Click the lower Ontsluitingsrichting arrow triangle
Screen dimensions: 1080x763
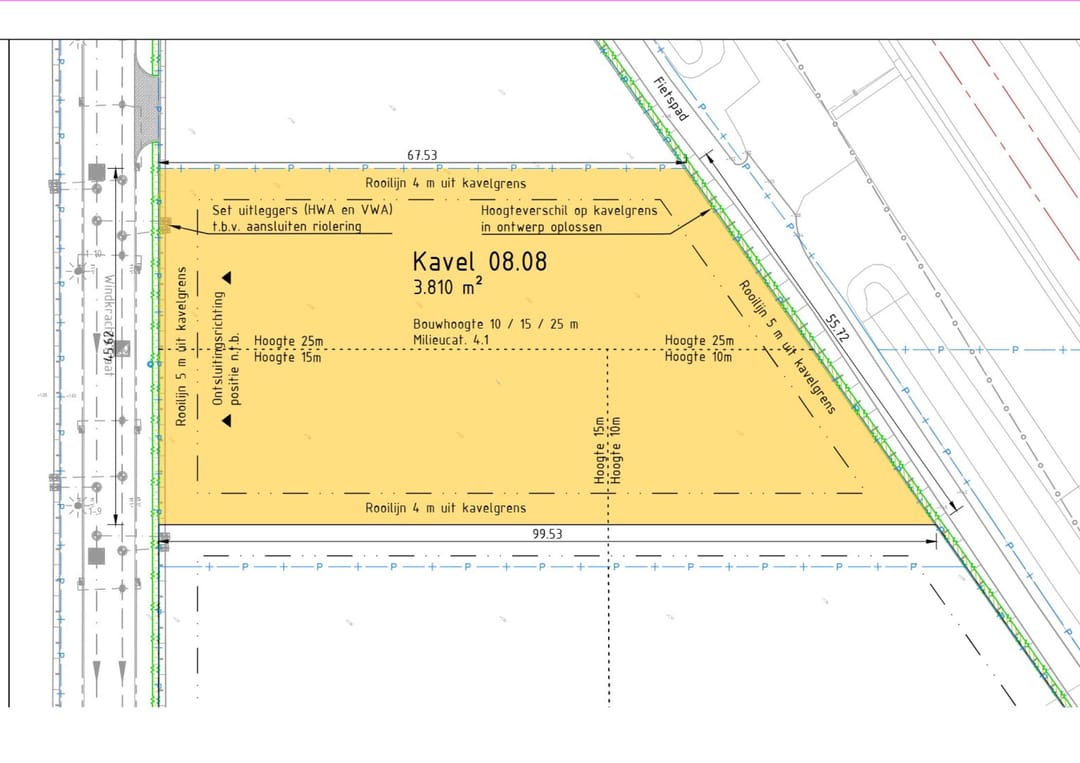click(x=227, y=421)
